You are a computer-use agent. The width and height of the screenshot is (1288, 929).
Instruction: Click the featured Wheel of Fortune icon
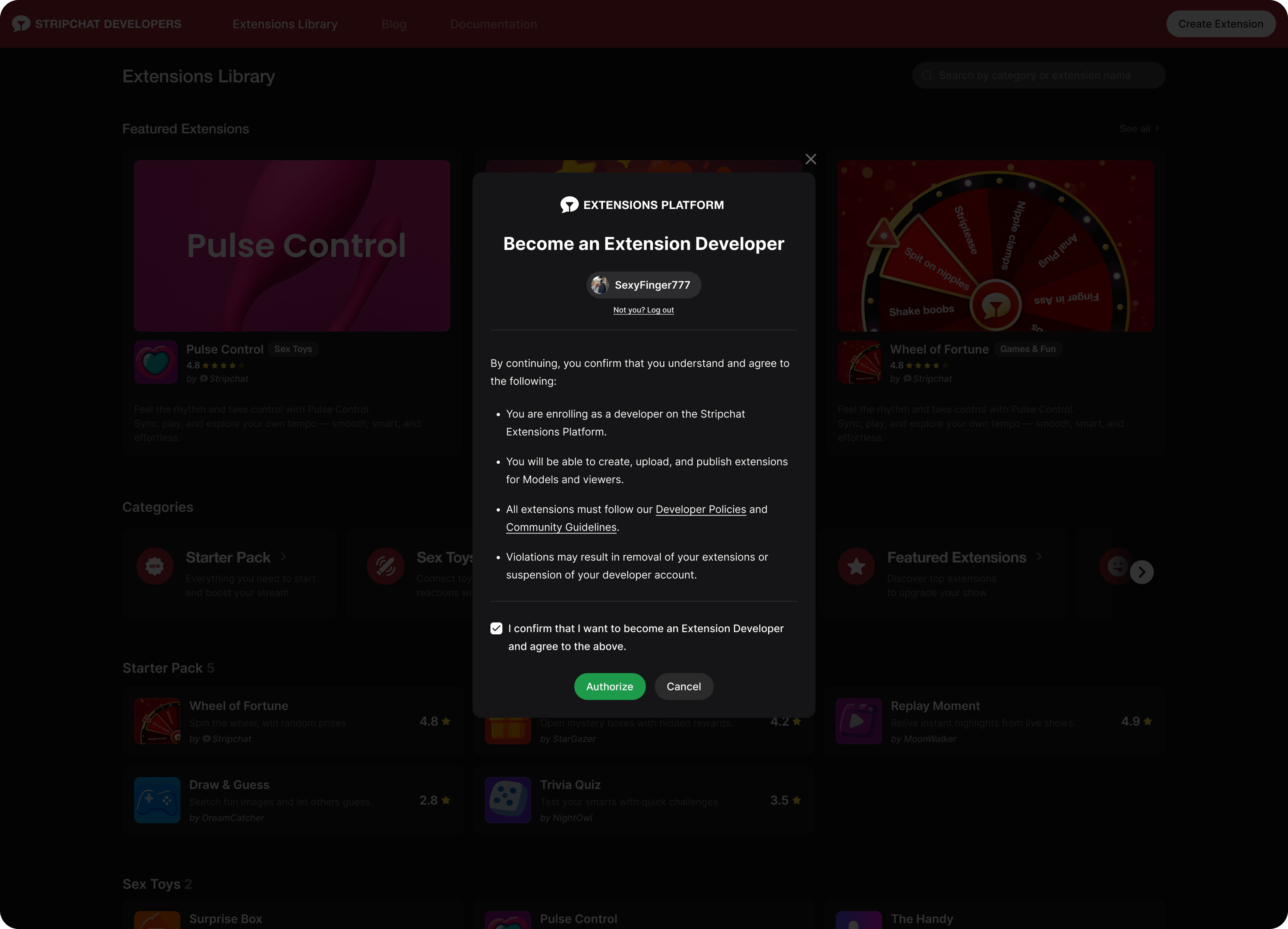859,362
